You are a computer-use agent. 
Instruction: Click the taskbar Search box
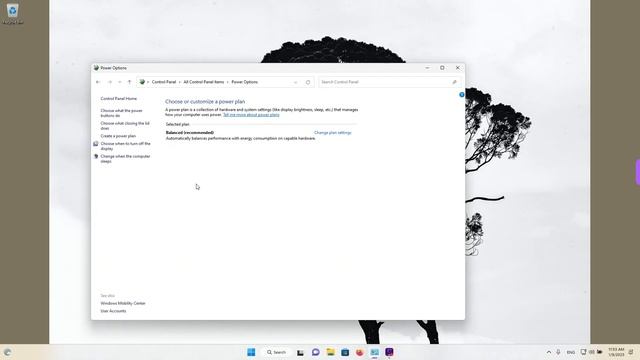click(276, 352)
